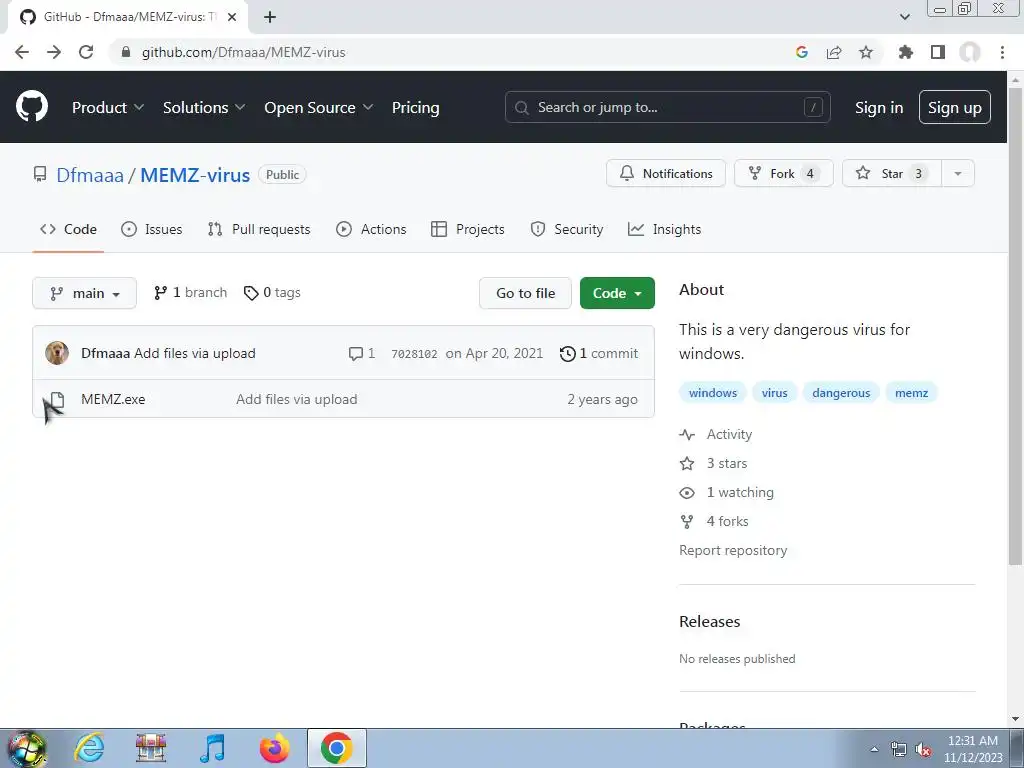Switch to the Actions tab
1024x768 pixels.
(371, 229)
